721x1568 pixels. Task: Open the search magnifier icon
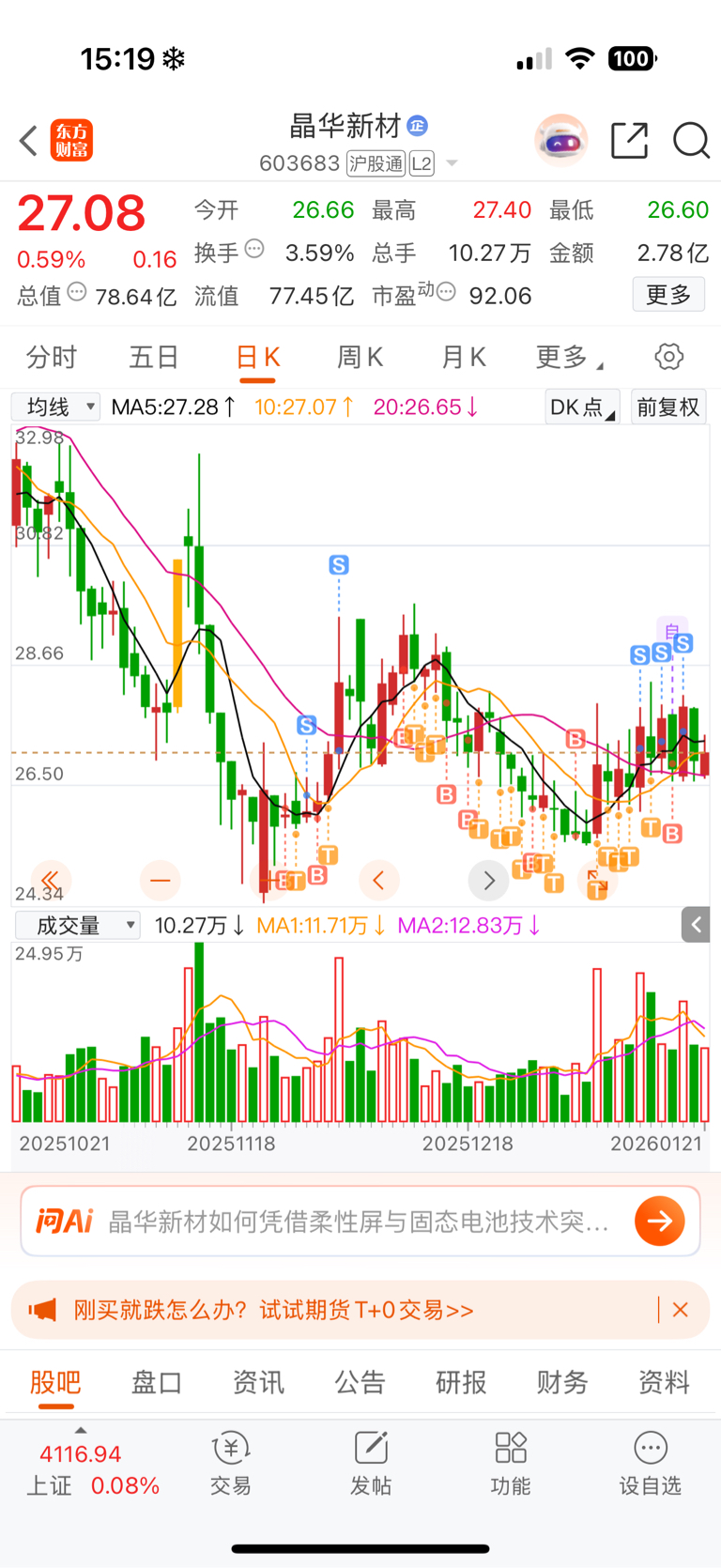click(x=691, y=141)
